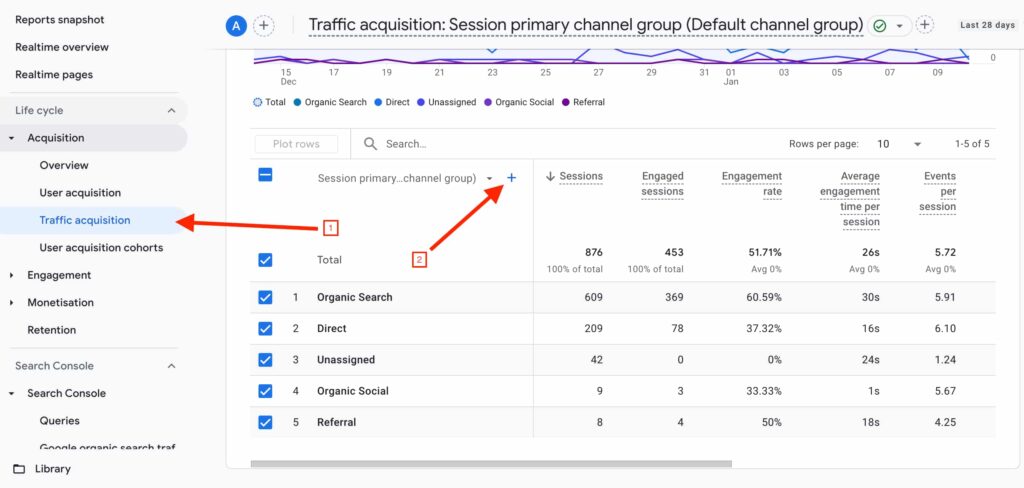Open Session primary channel group dropdown arrow
The width and height of the screenshot is (1024, 488).
pos(490,178)
